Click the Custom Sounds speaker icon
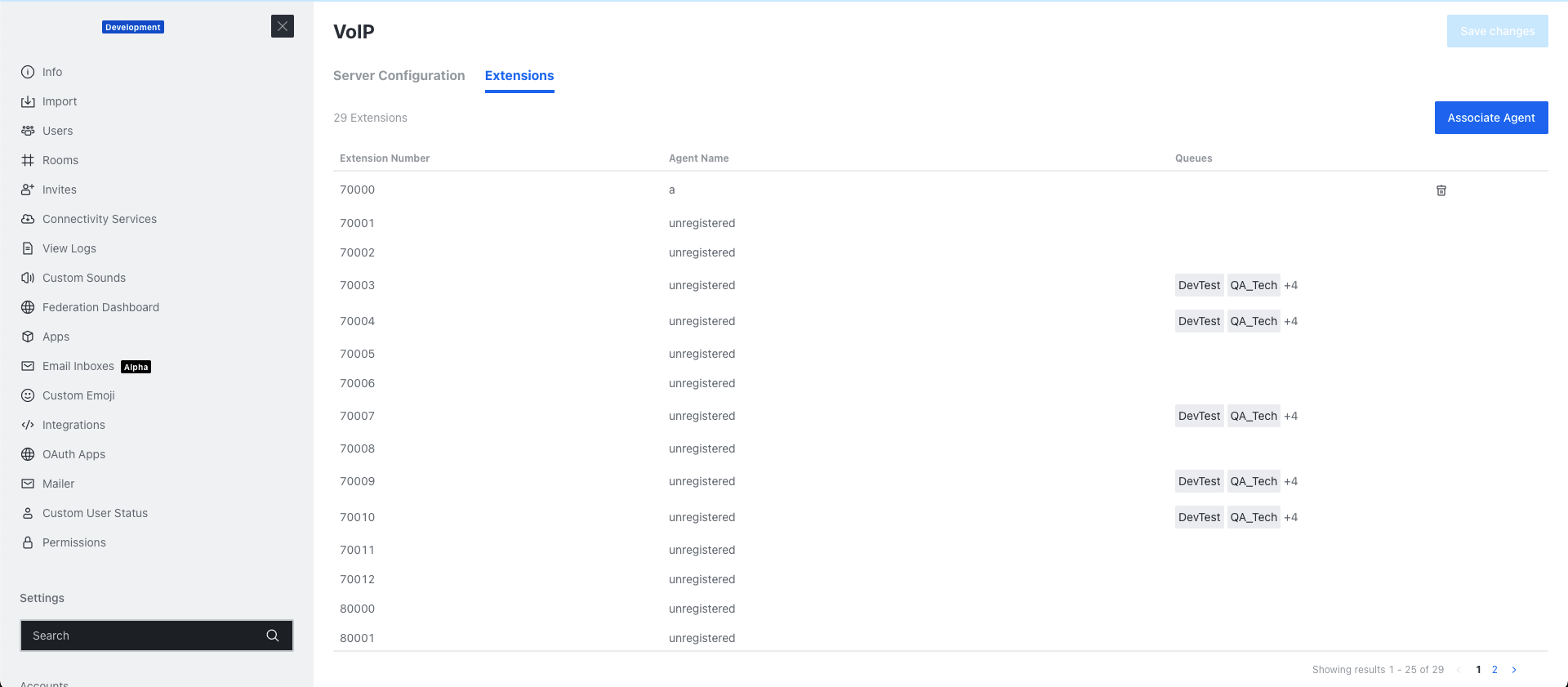This screenshot has width=1568, height=687. pyautogui.click(x=28, y=278)
